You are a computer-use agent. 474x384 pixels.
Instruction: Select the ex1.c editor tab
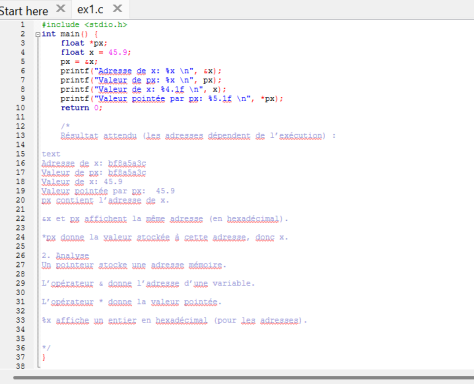(90, 9)
